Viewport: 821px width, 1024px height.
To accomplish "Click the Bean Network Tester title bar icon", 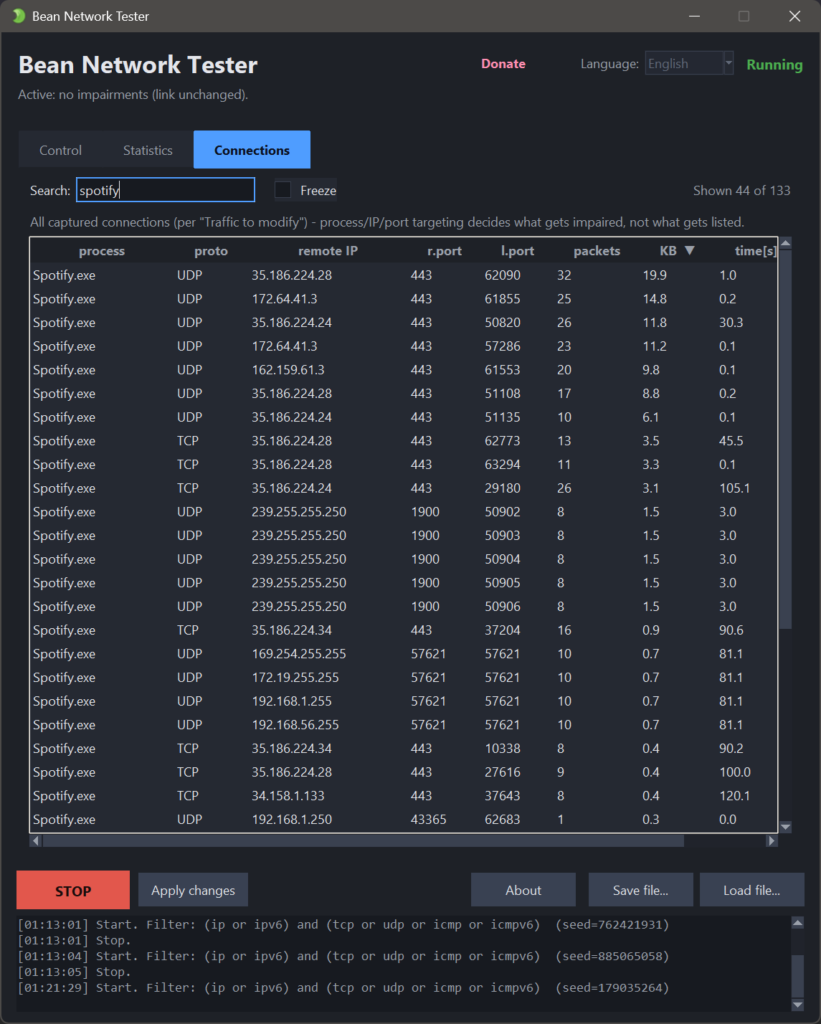I will (18, 16).
